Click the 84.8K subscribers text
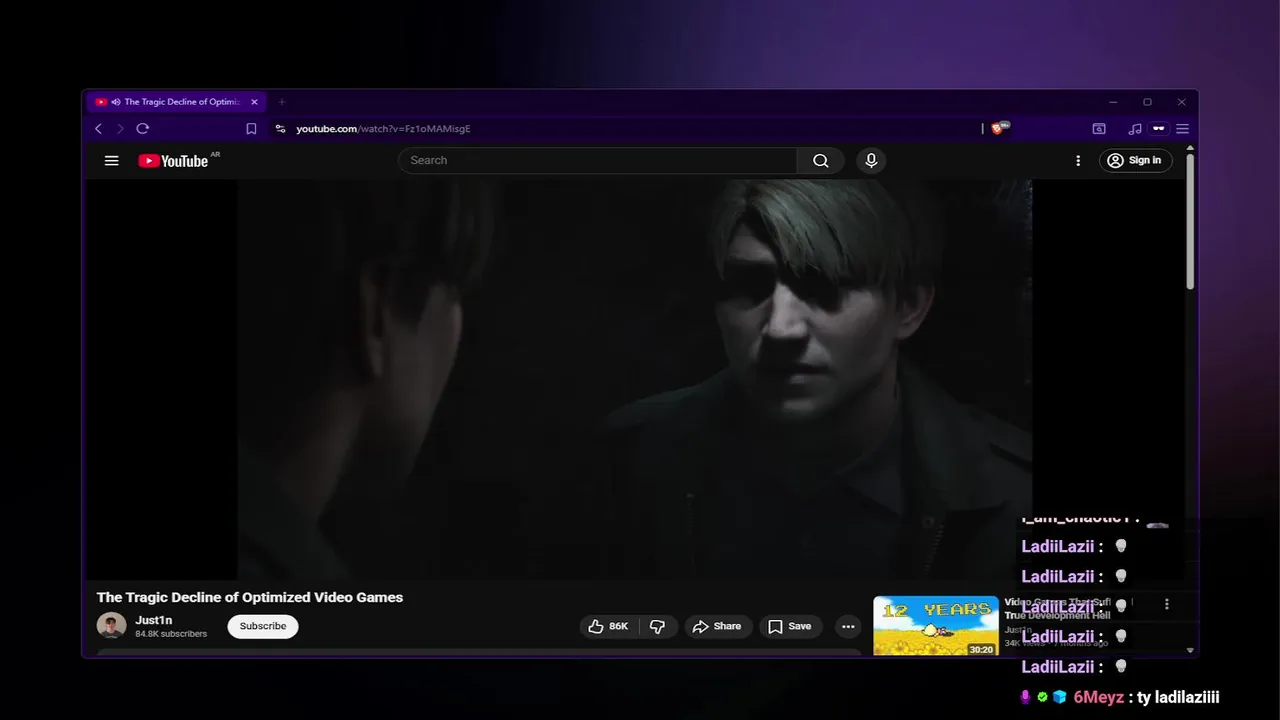The height and width of the screenshot is (720, 1280). [x=171, y=634]
